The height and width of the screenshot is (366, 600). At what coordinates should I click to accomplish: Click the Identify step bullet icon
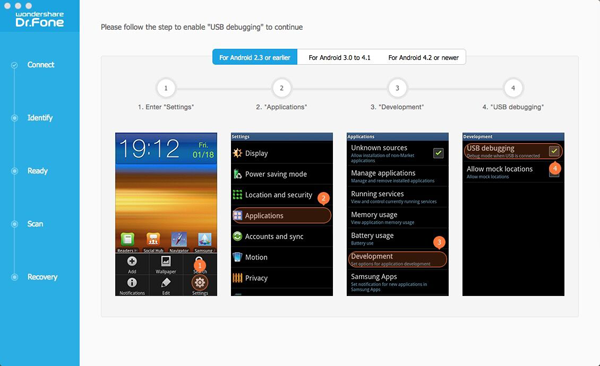tap(14, 118)
